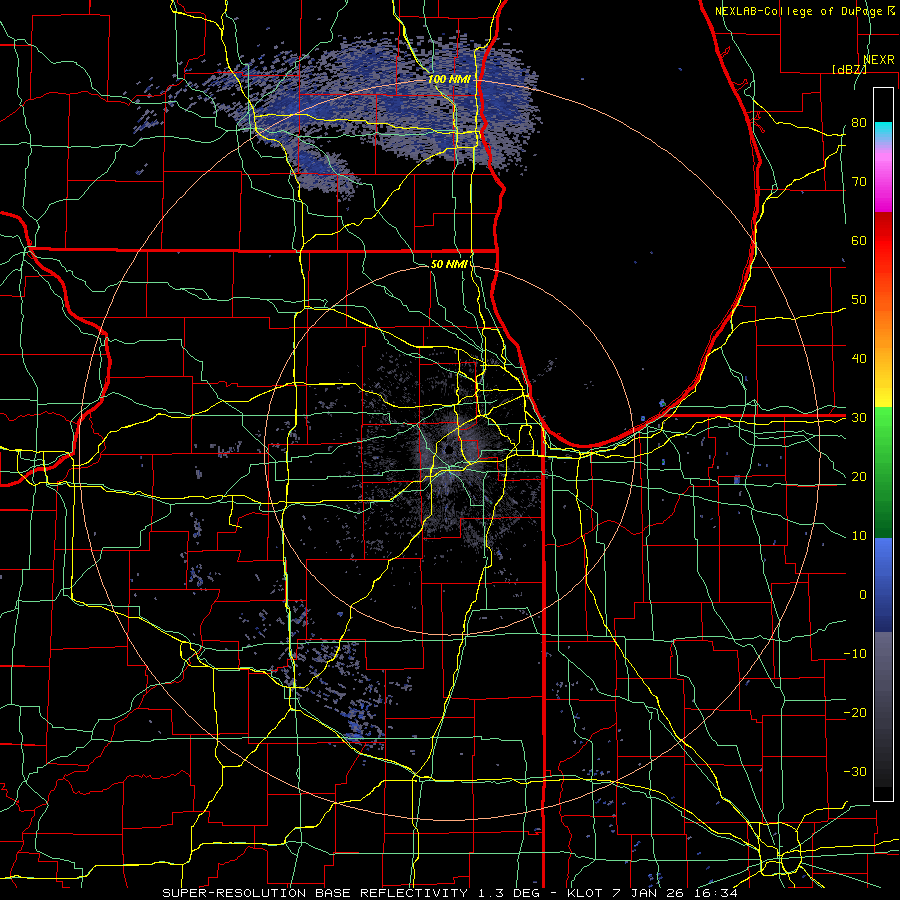Click the 70 value on dBZ scale
The height and width of the screenshot is (900, 900).
click(859, 181)
